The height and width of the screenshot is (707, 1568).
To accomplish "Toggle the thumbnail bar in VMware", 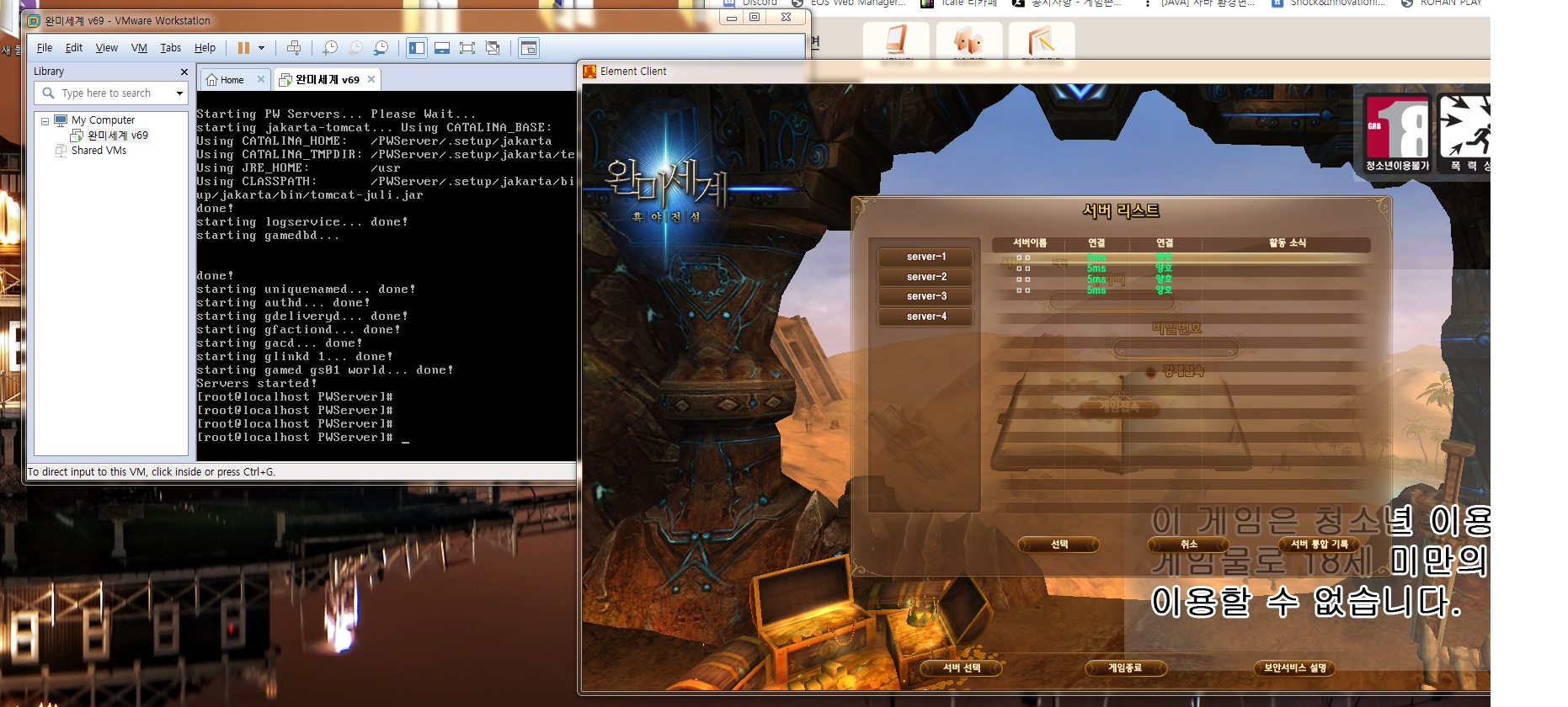I will click(x=442, y=48).
